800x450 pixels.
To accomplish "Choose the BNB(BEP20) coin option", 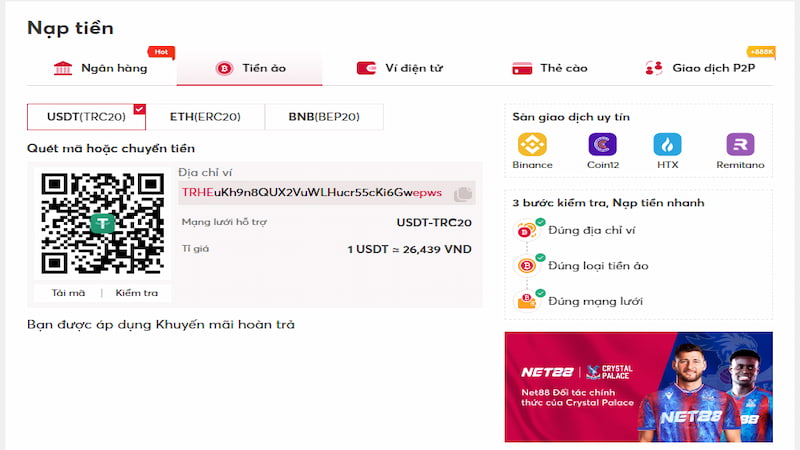I will (324, 117).
